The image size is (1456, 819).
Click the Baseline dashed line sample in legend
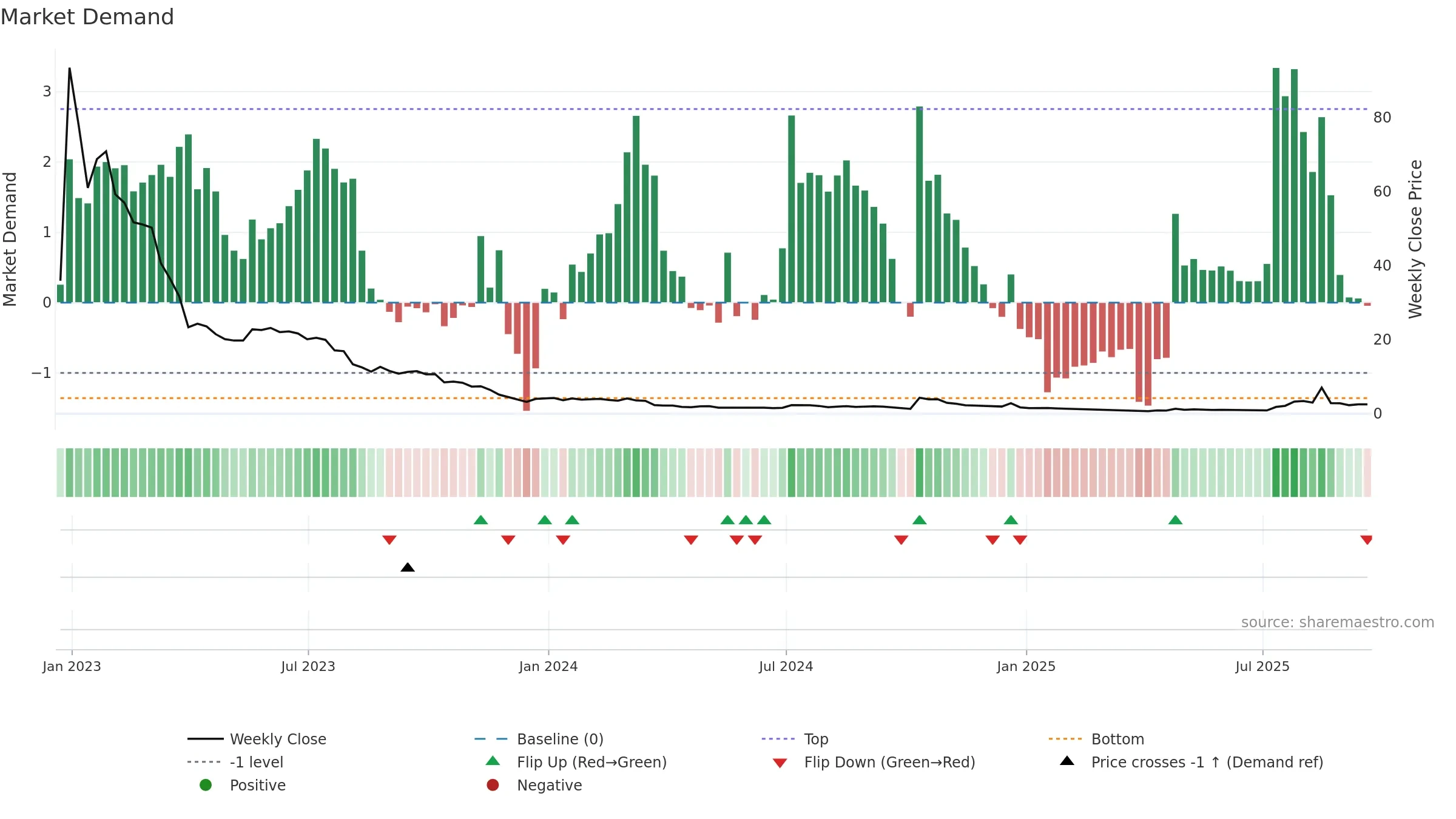[x=491, y=739]
